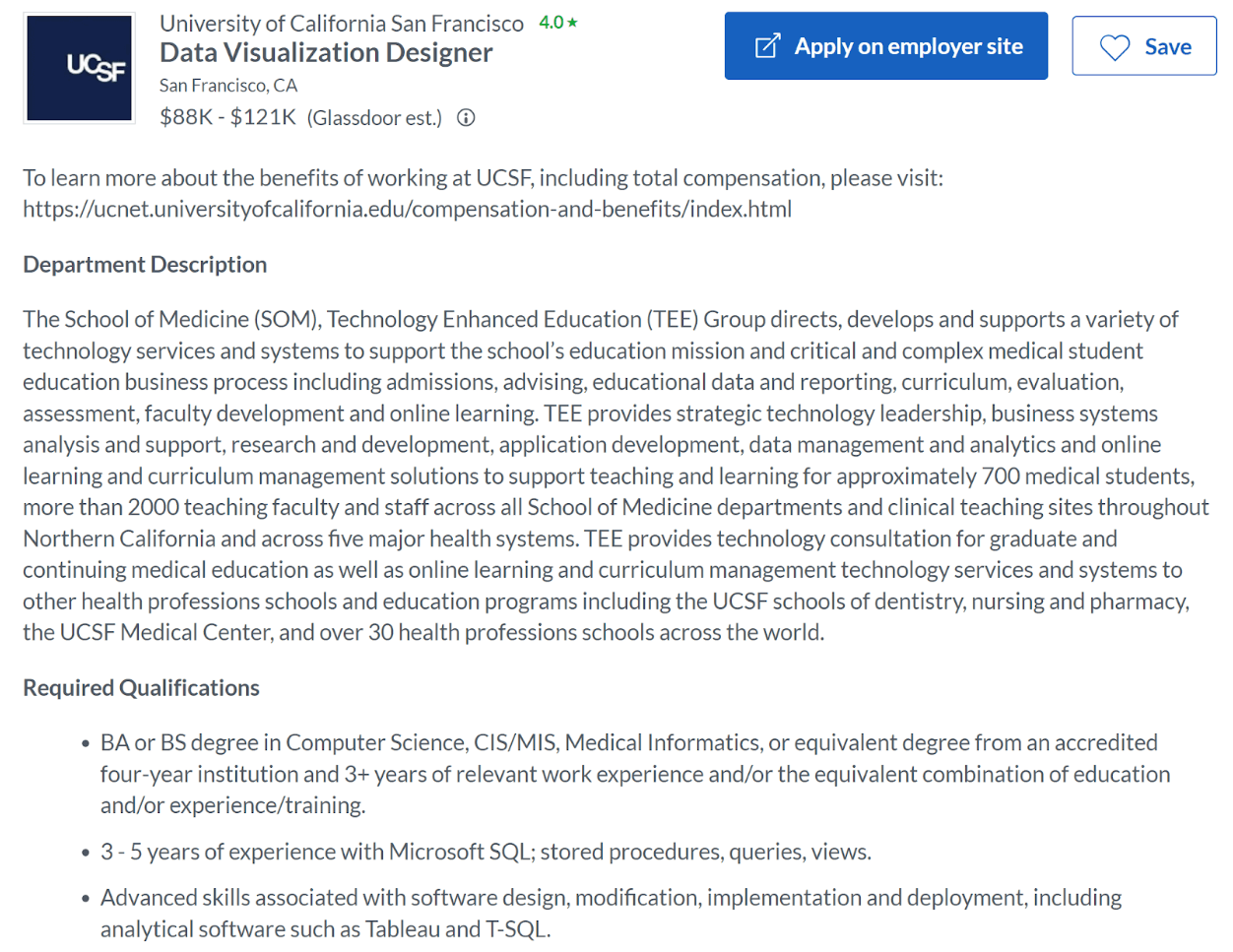Open "Apply on employer site"

(x=885, y=45)
